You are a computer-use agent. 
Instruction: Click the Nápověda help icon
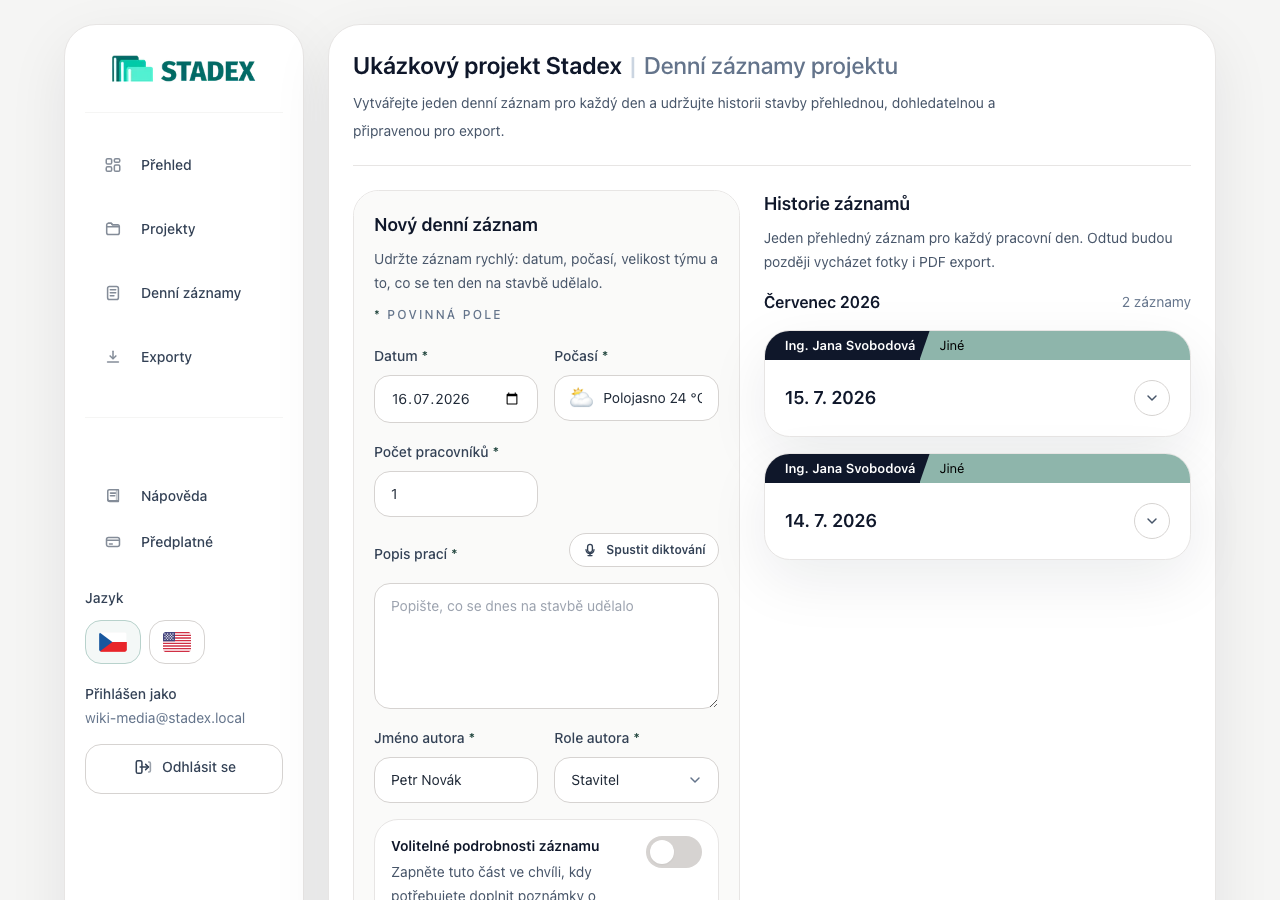[113, 496]
